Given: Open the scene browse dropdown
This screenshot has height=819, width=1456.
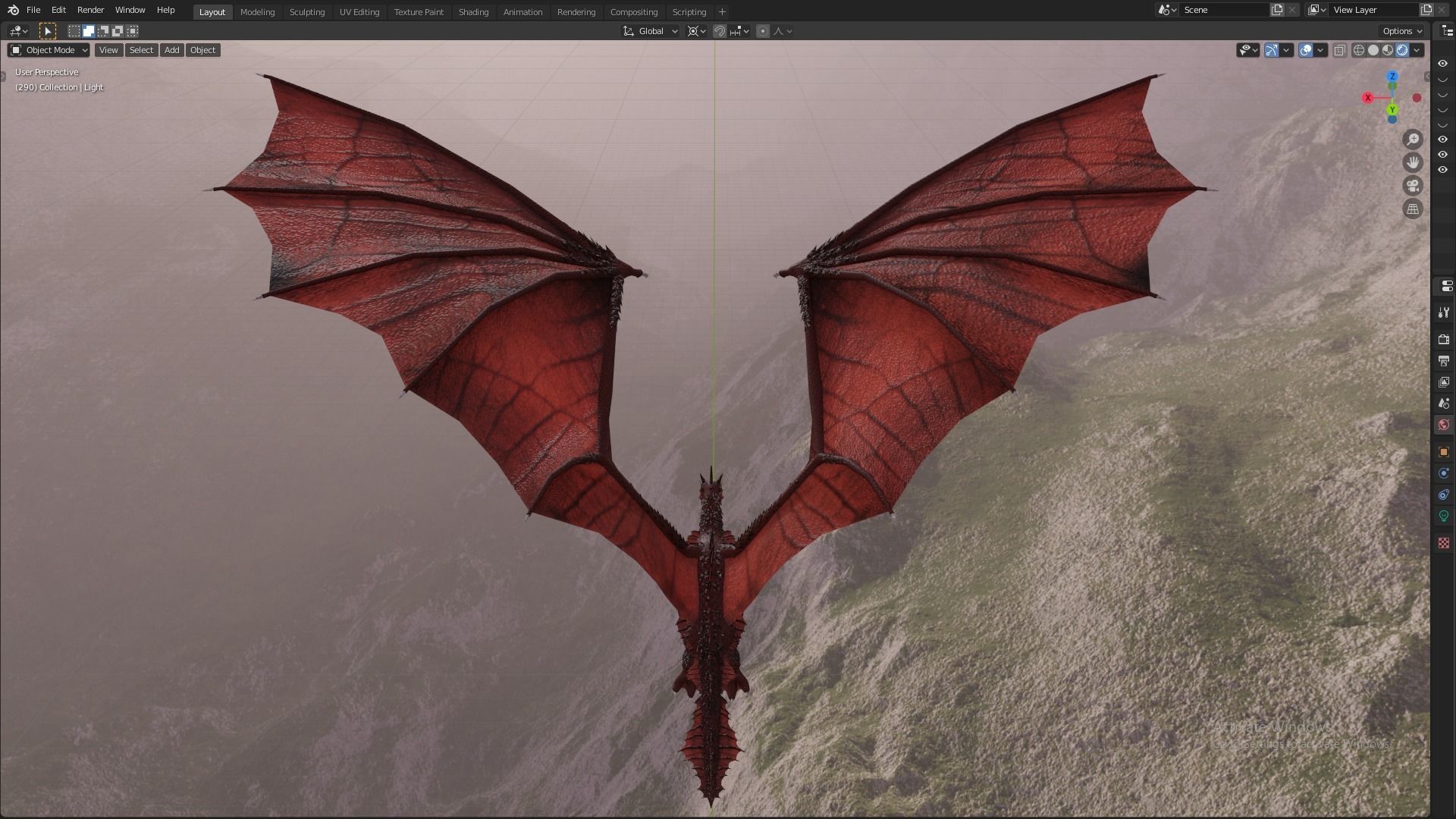Looking at the screenshot, I should coord(1166,10).
